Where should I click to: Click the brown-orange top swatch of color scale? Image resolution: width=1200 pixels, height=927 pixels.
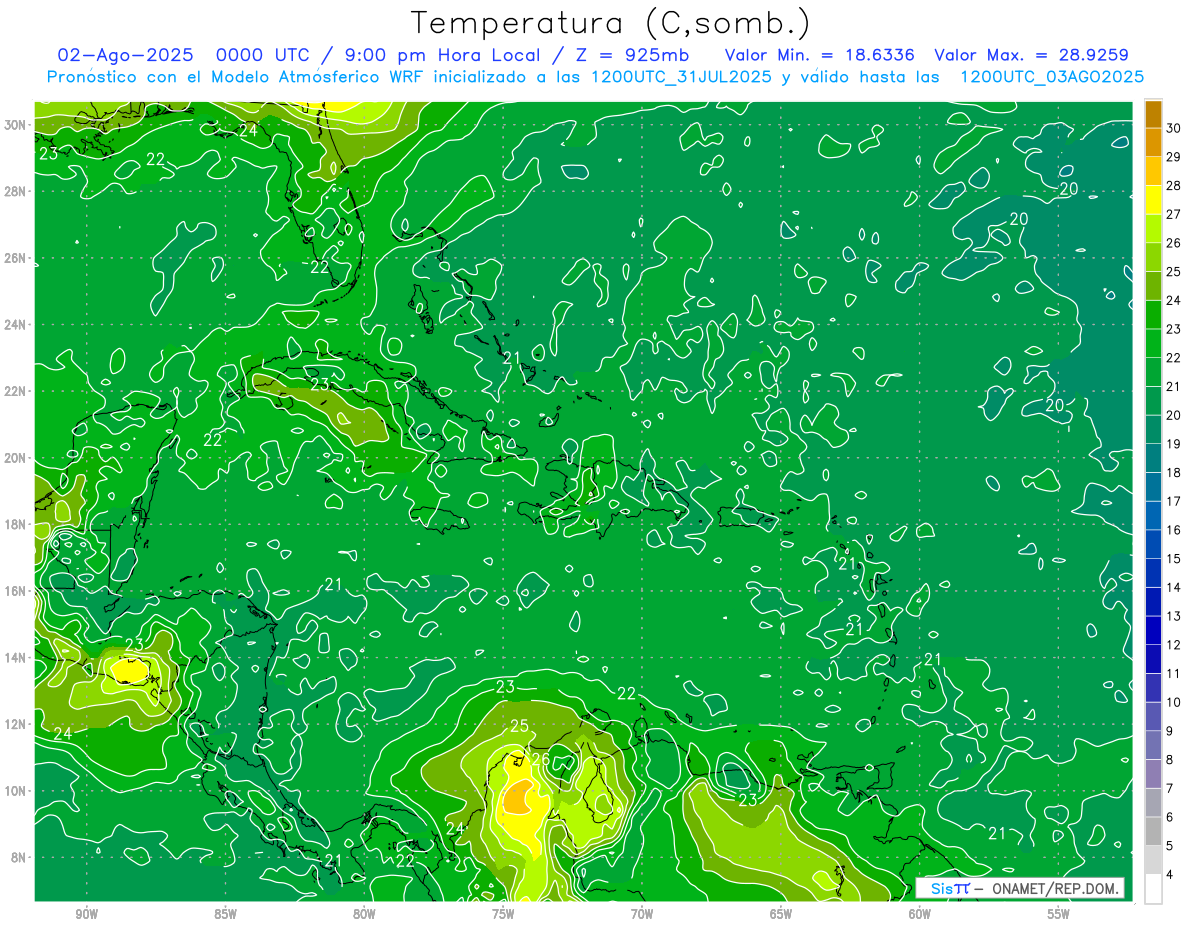pyautogui.click(x=1153, y=114)
